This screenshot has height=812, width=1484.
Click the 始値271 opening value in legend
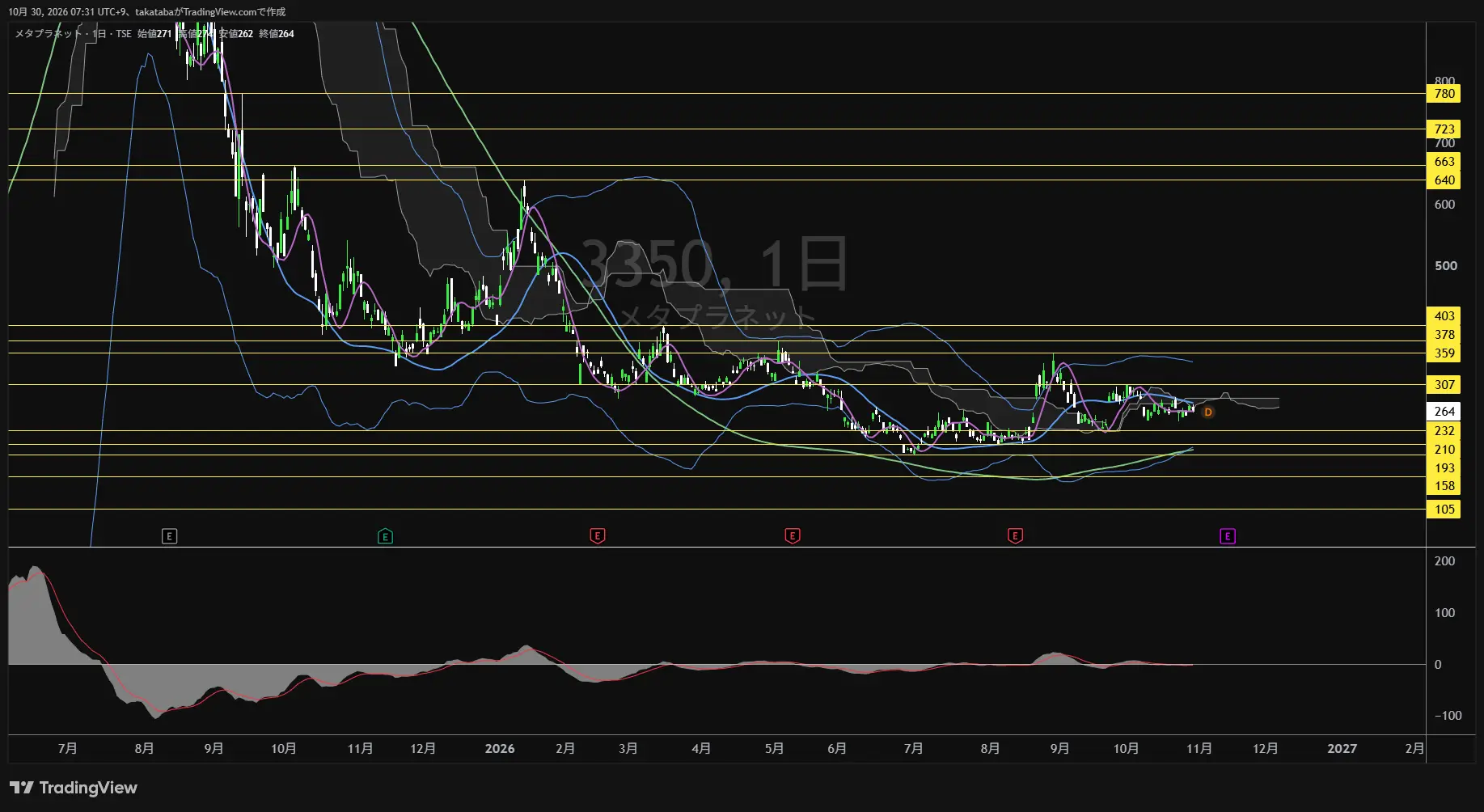[154, 34]
